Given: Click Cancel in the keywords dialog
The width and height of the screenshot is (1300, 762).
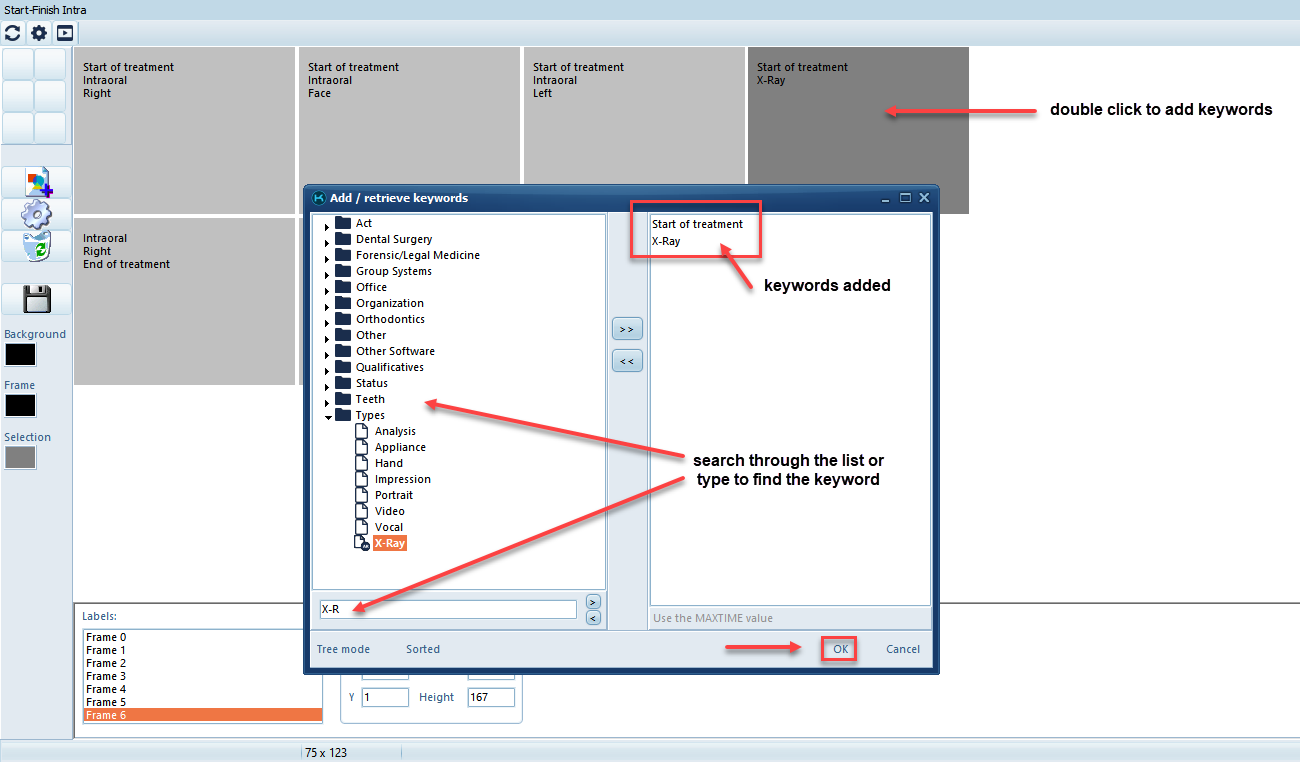Looking at the screenshot, I should 902,649.
